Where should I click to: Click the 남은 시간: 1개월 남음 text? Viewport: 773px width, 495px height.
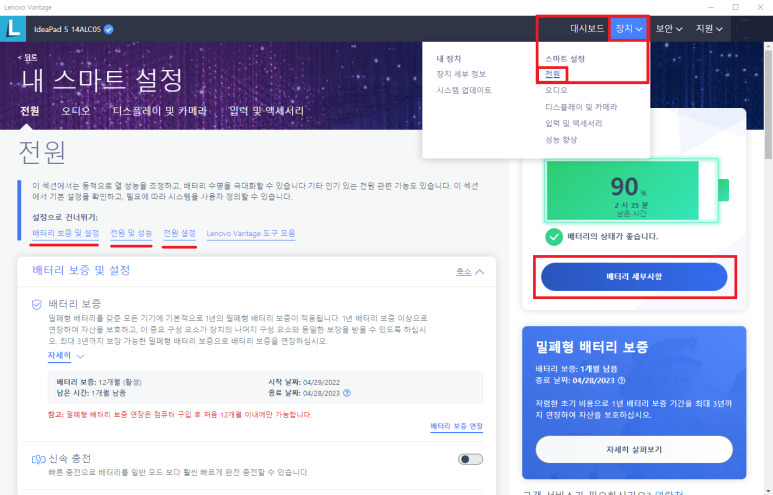[91, 393]
